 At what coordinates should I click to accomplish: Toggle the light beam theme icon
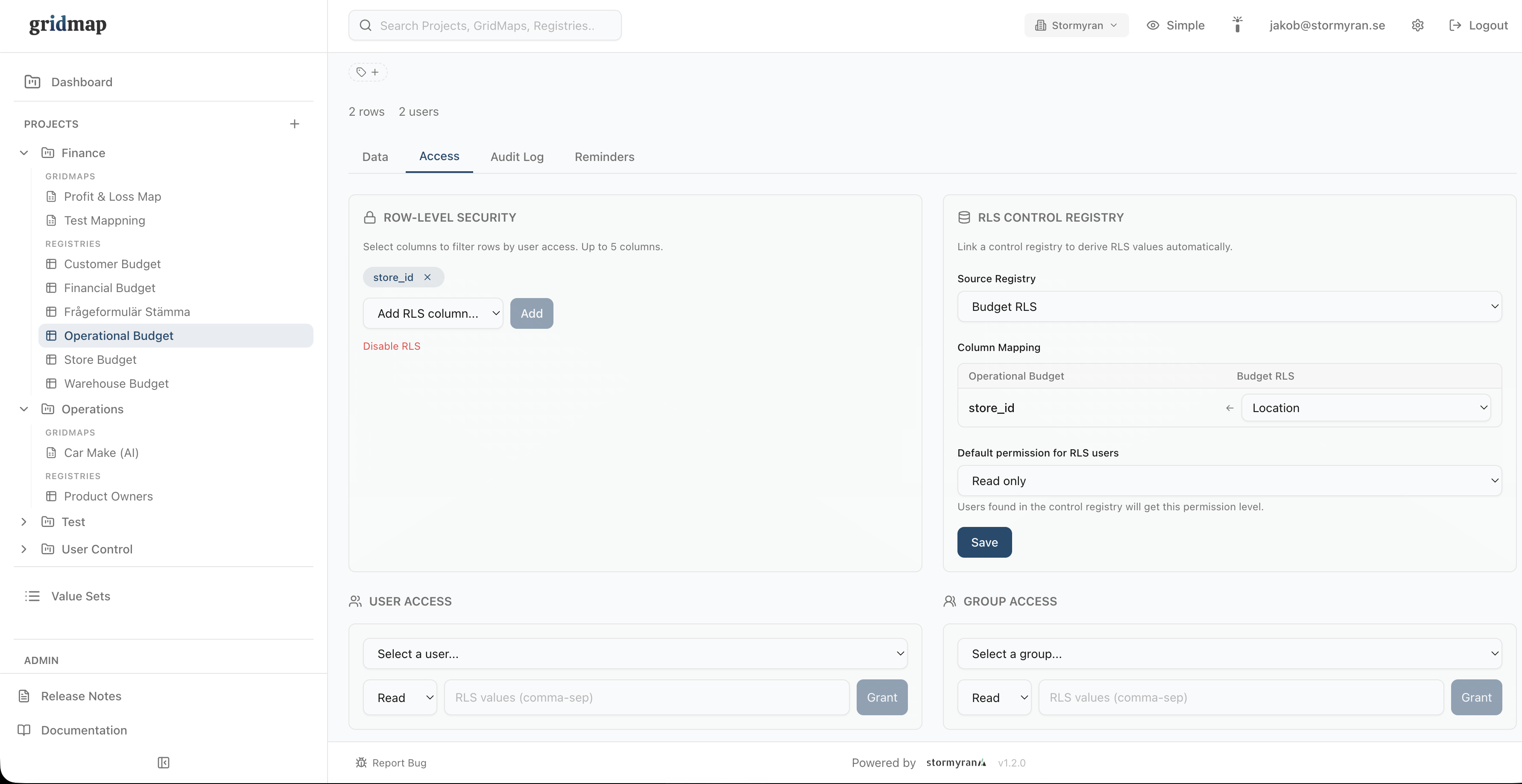(1237, 25)
